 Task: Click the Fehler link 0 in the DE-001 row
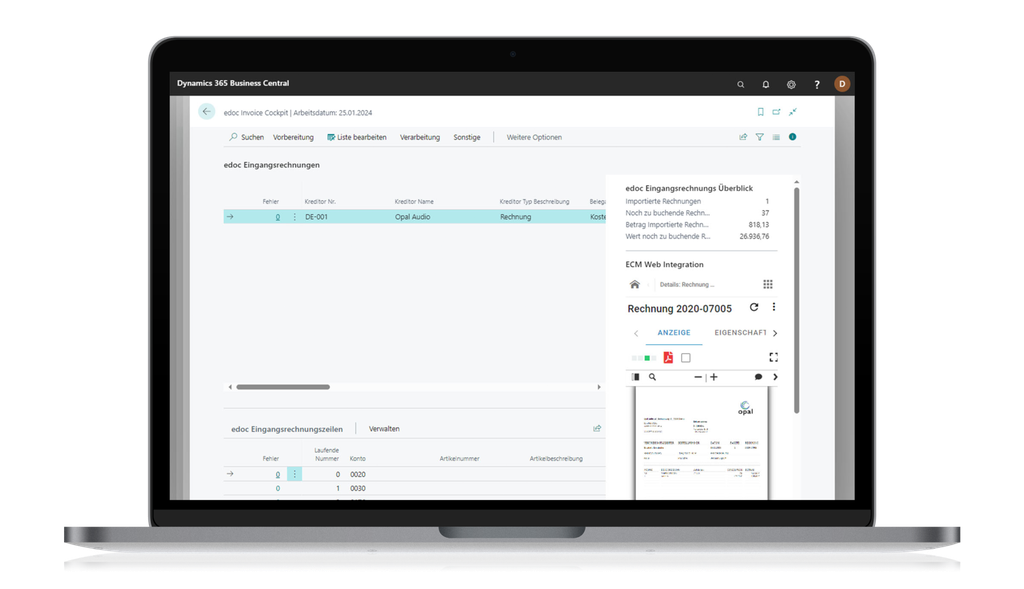pos(278,217)
